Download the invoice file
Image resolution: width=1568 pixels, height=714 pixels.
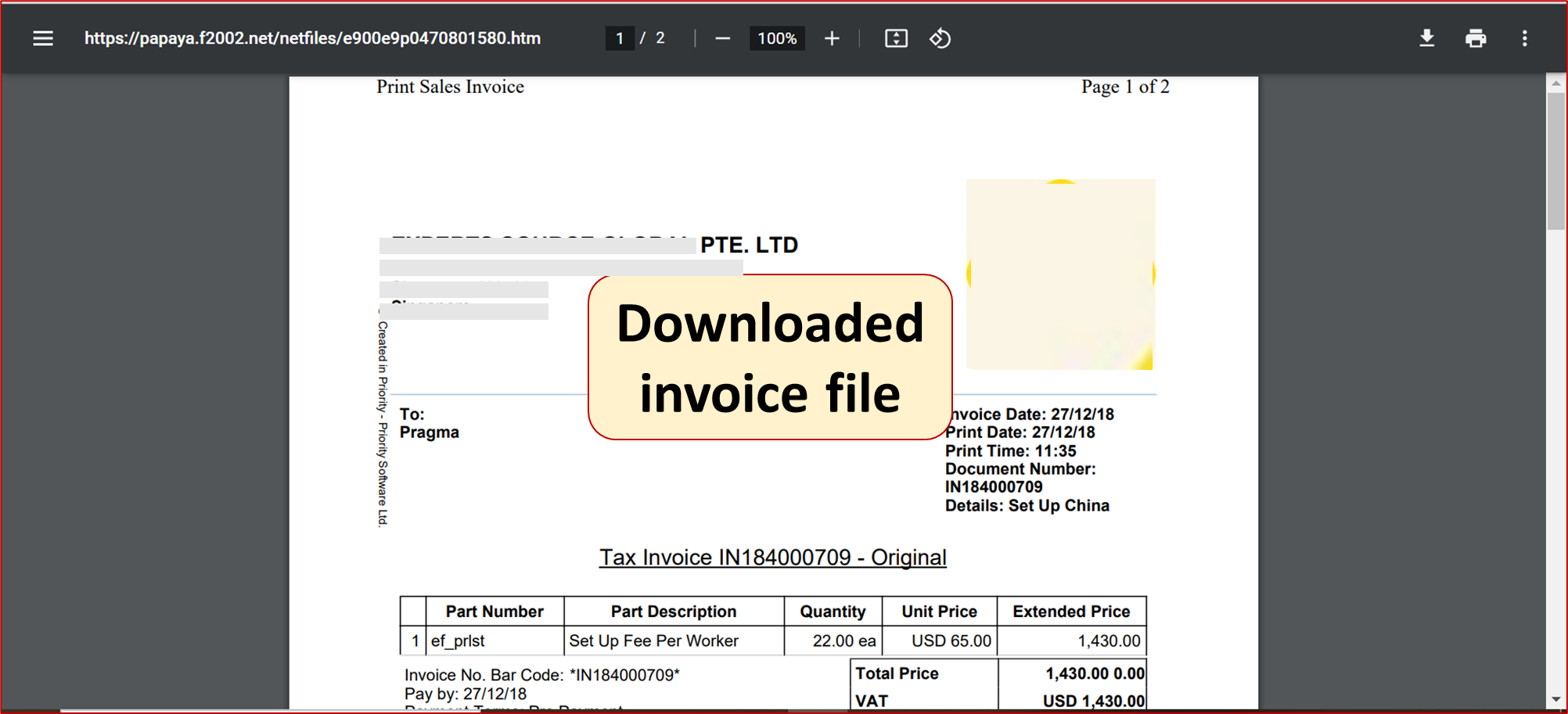coord(1426,38)
